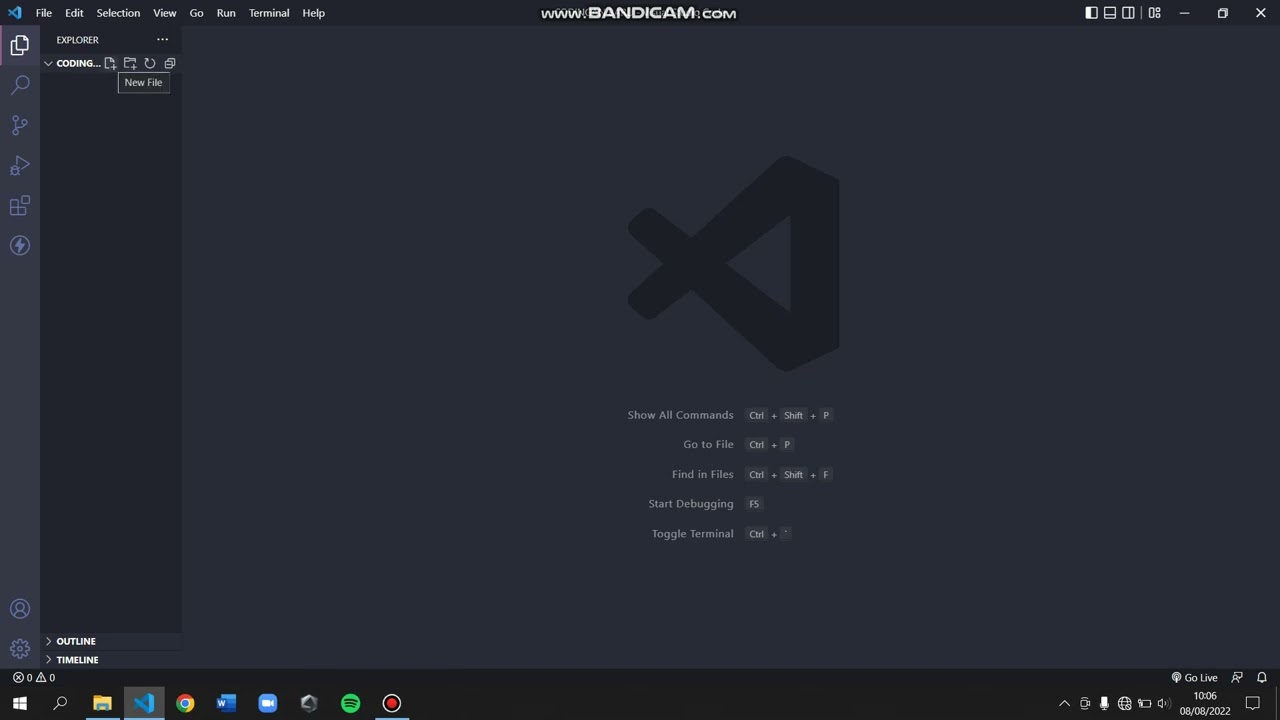1280x720 pixels.
Task: Click the Go to File label
Action: (708, 444)
